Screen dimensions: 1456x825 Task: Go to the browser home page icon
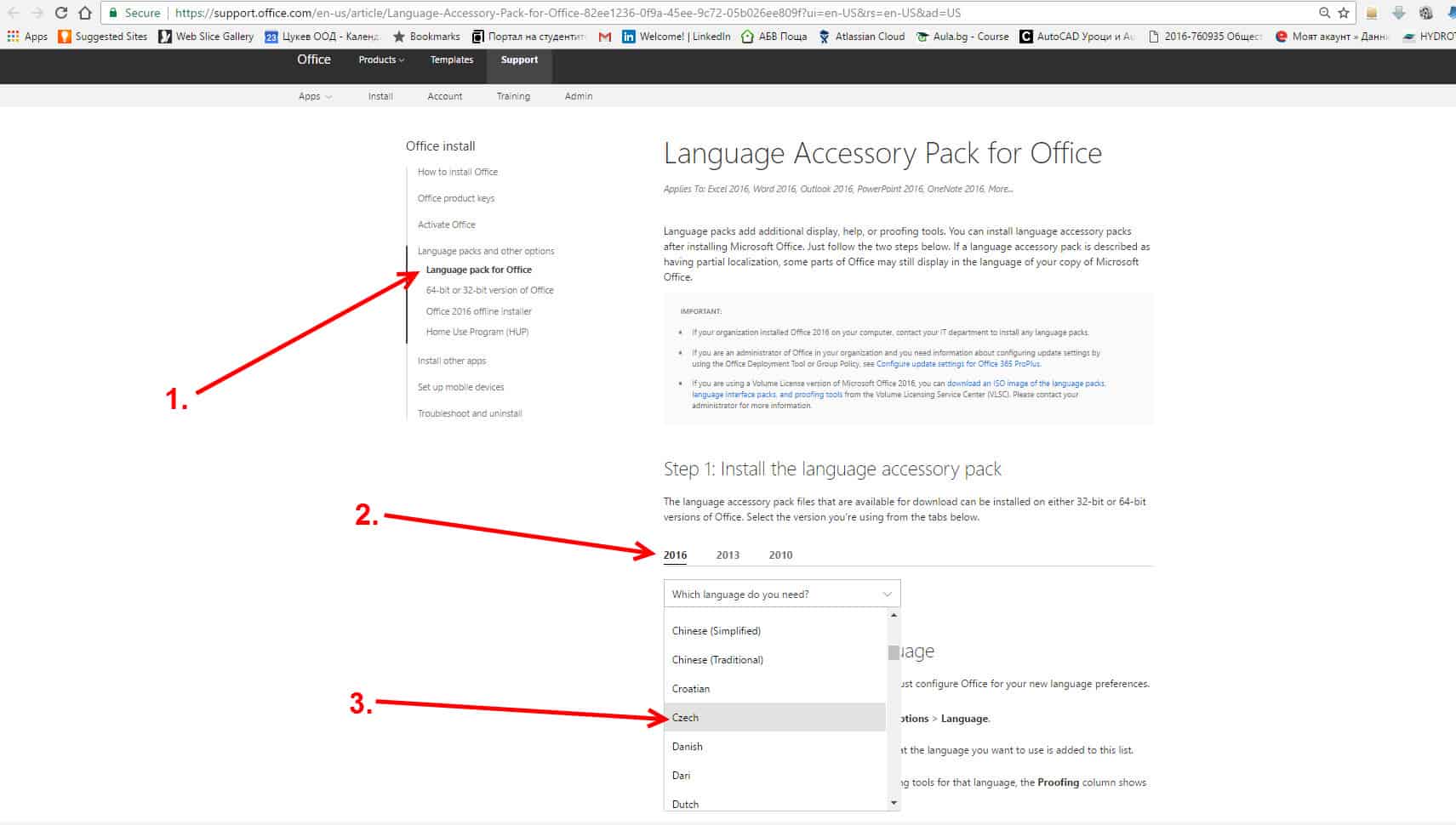[85, 13]
